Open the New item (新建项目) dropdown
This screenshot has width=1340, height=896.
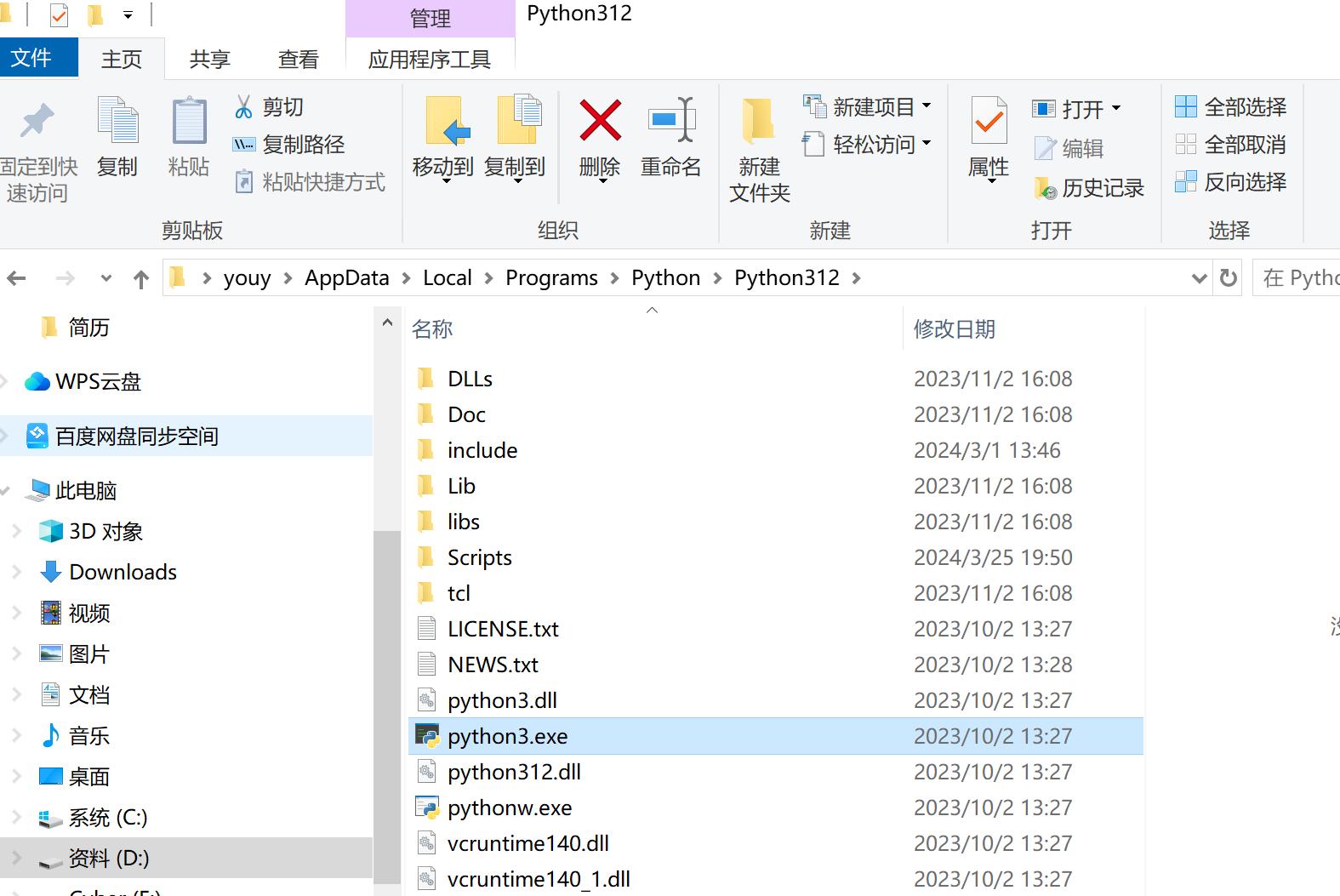pyautogui.click(x=927, y=106)
